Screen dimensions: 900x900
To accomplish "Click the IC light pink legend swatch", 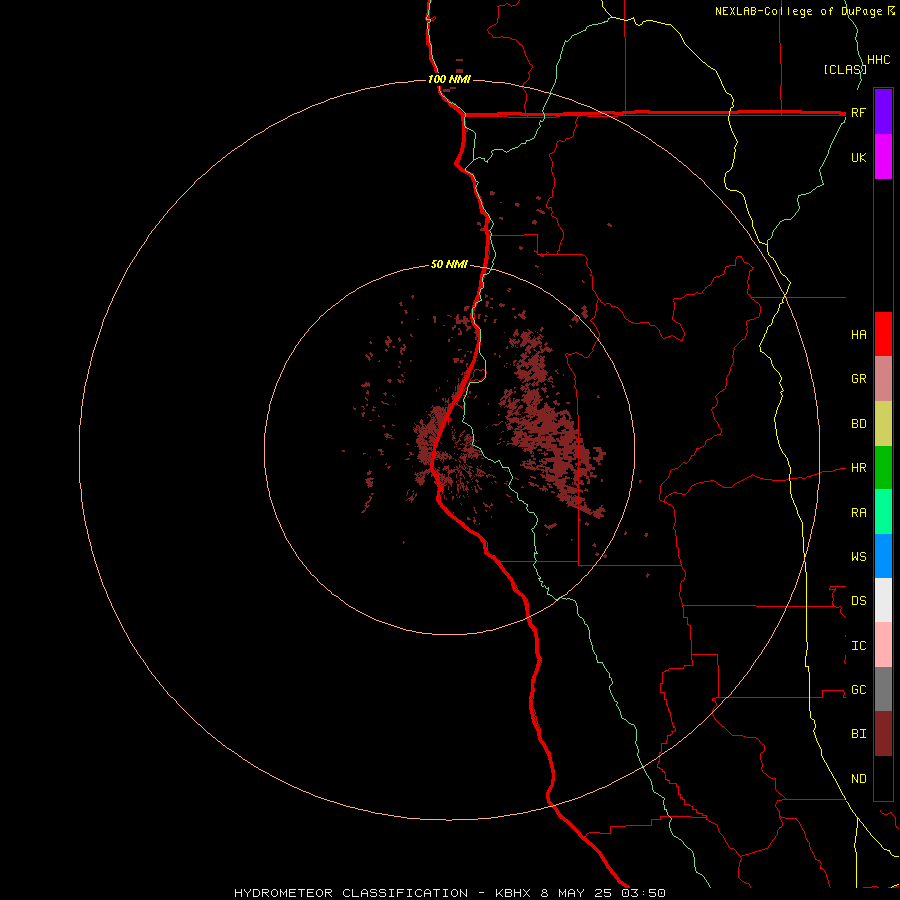I will (883, 645).
